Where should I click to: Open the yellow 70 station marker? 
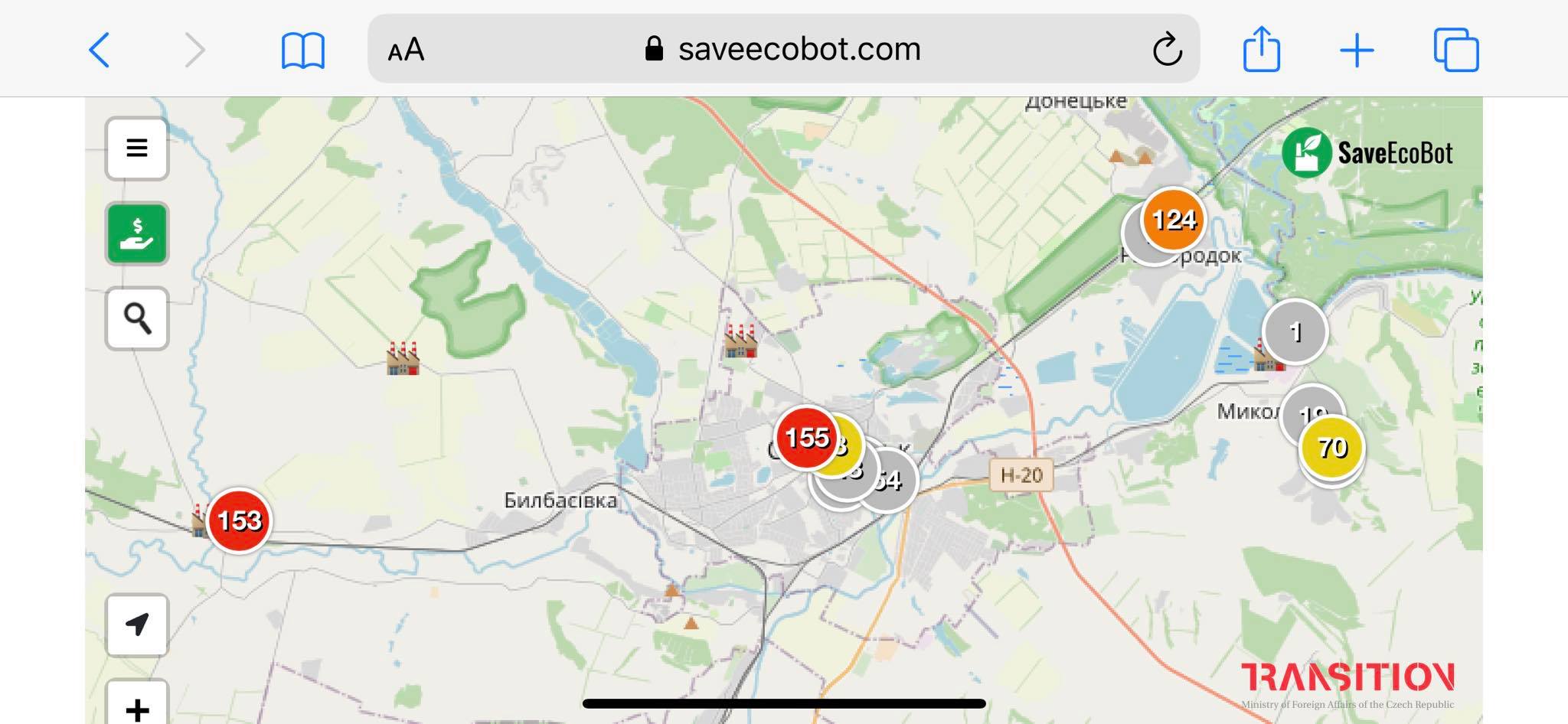[x=1331, y=447]
